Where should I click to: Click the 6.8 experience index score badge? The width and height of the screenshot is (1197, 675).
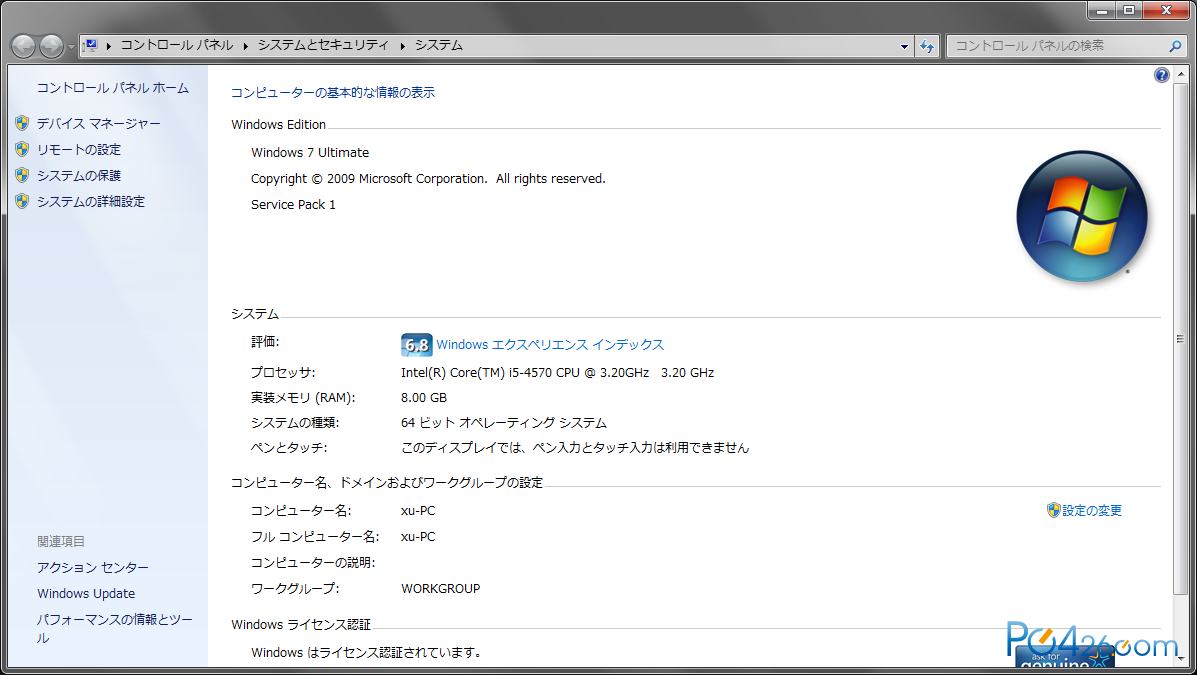416,345
